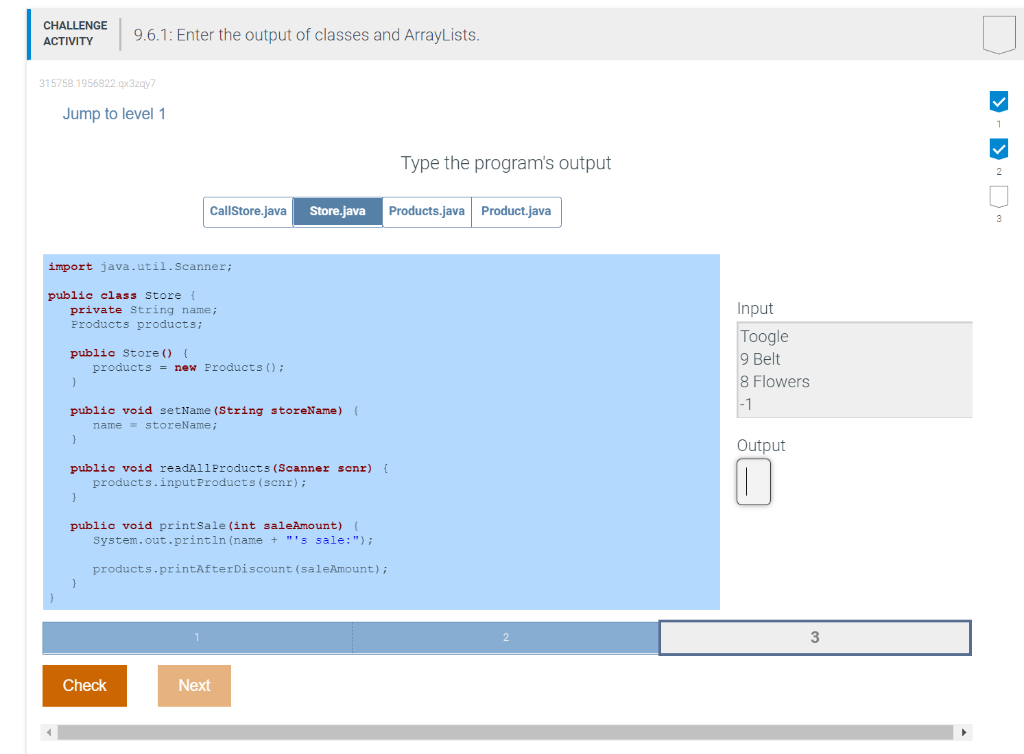Select progress segment 1
The width and height of the screenshot is (1024, 754).
(x=196, y=637)
